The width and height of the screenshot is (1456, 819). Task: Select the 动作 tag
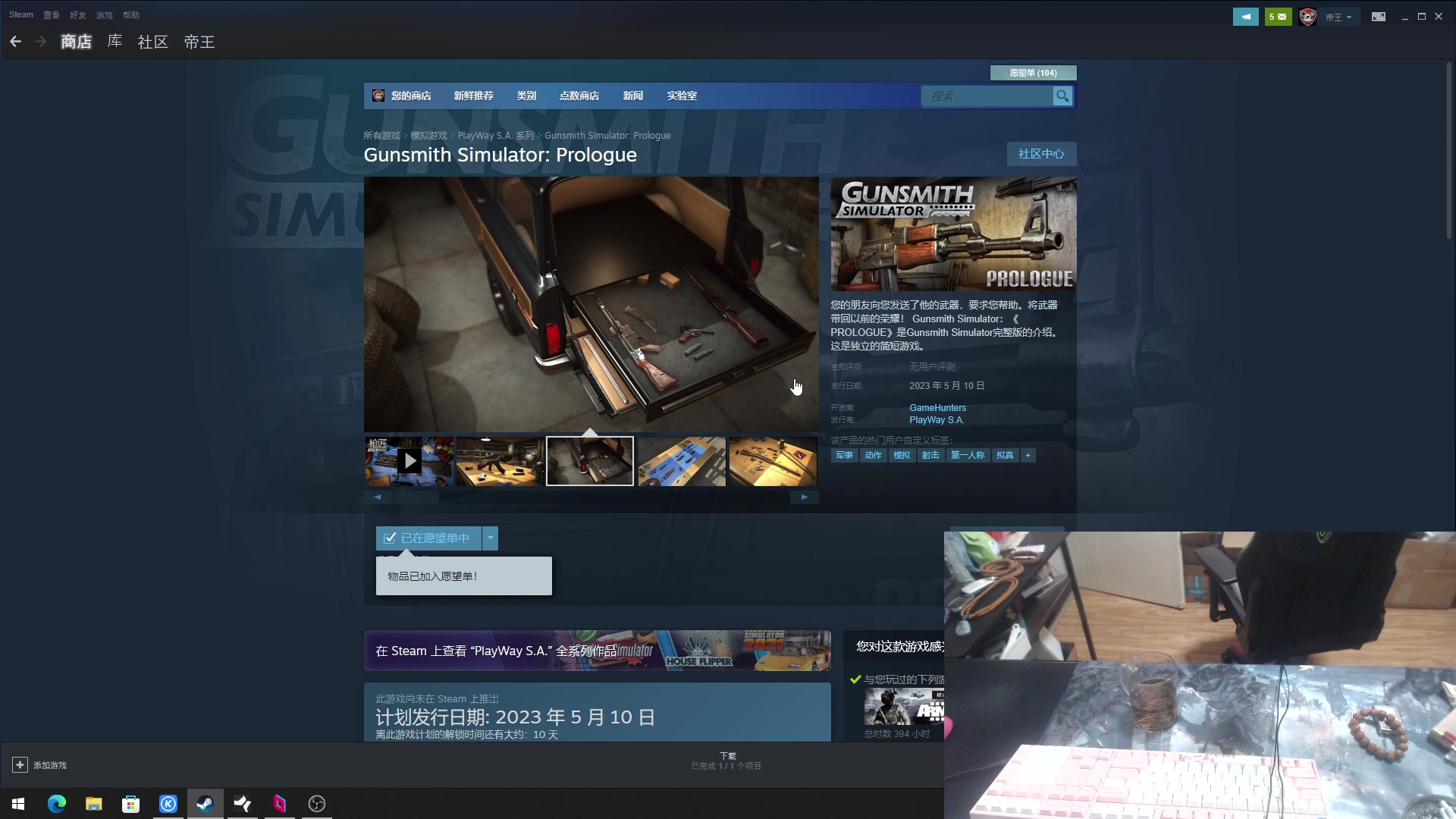click(x=873, y=455)
